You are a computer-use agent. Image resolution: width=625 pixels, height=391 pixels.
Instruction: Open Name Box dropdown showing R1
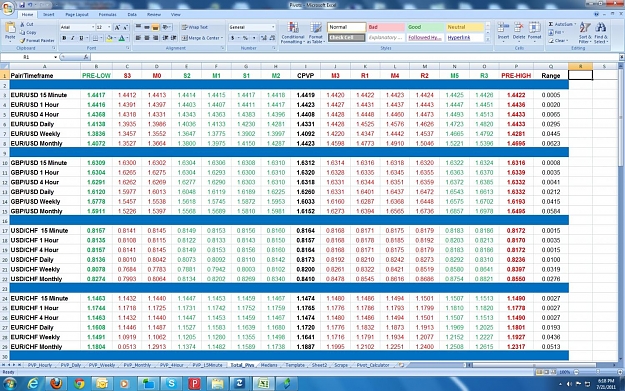pyautogui.click(x=55, y=57)
